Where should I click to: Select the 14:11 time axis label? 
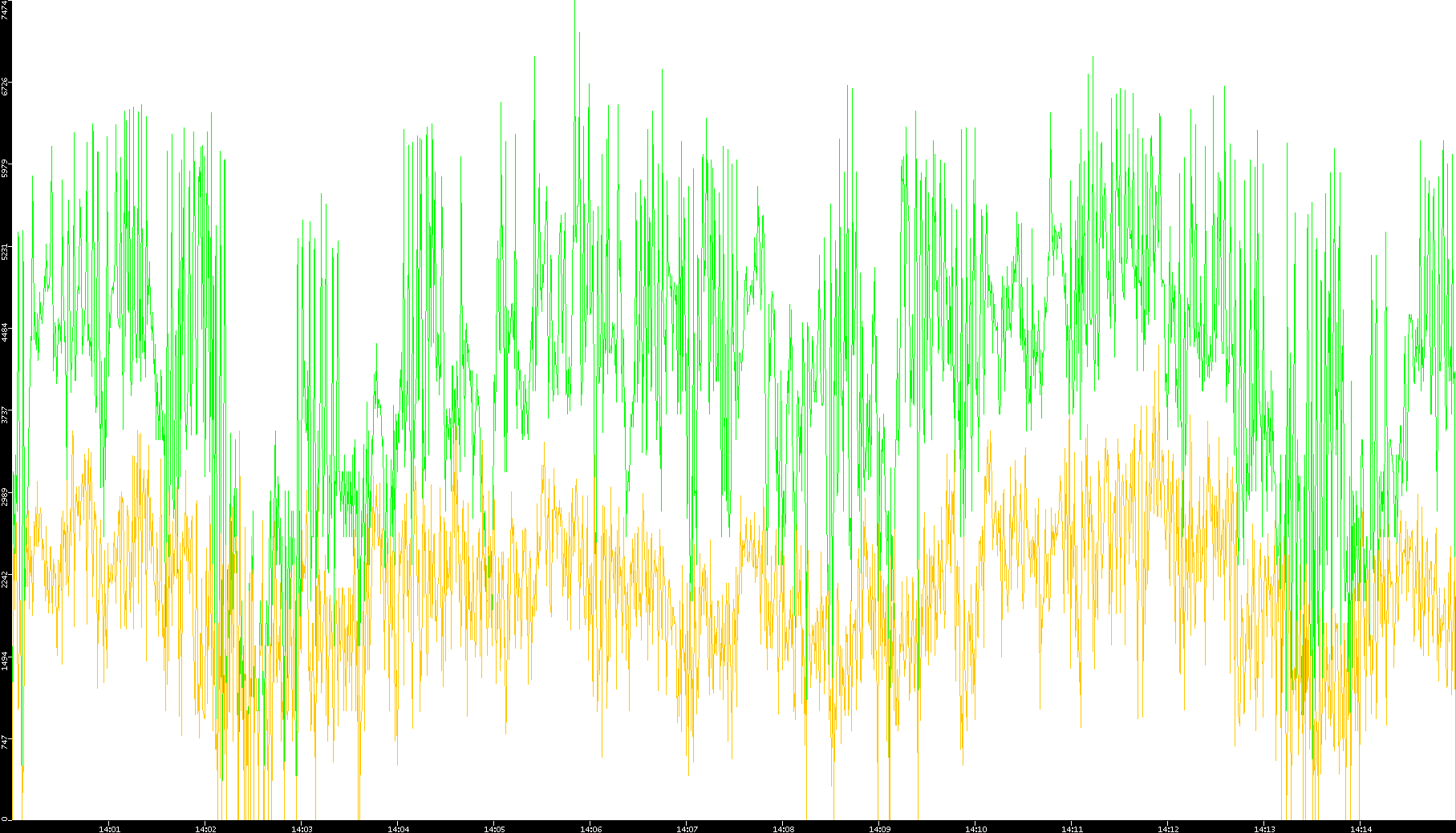1072,829
